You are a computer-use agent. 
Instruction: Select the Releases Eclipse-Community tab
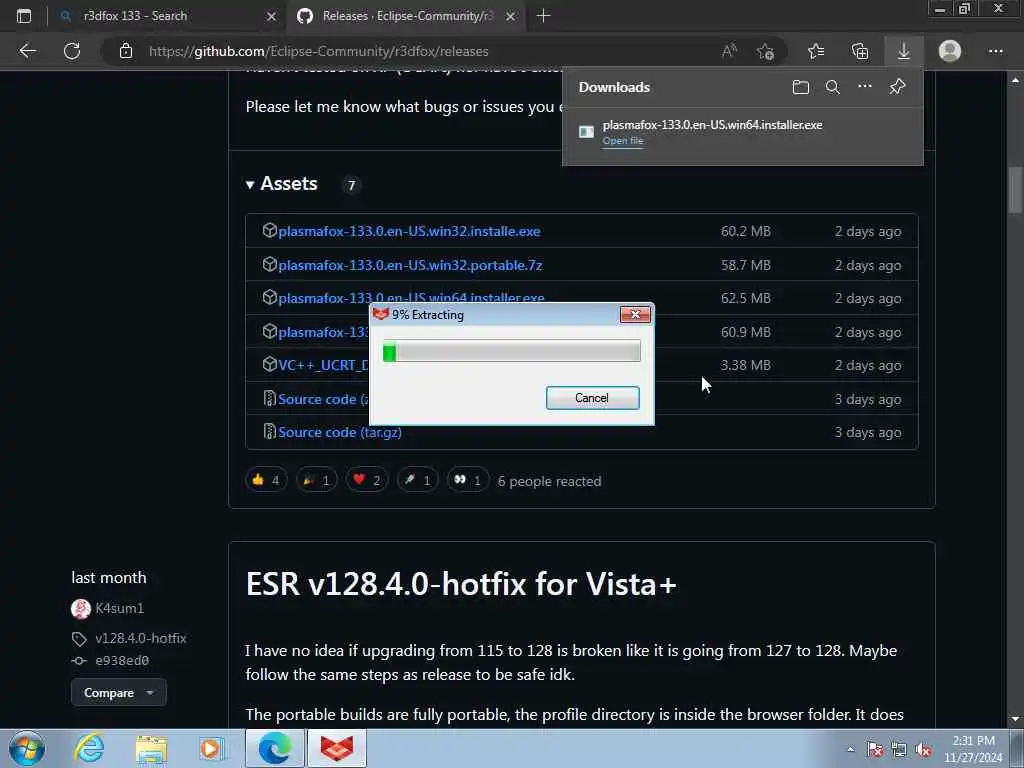point(408,16)
